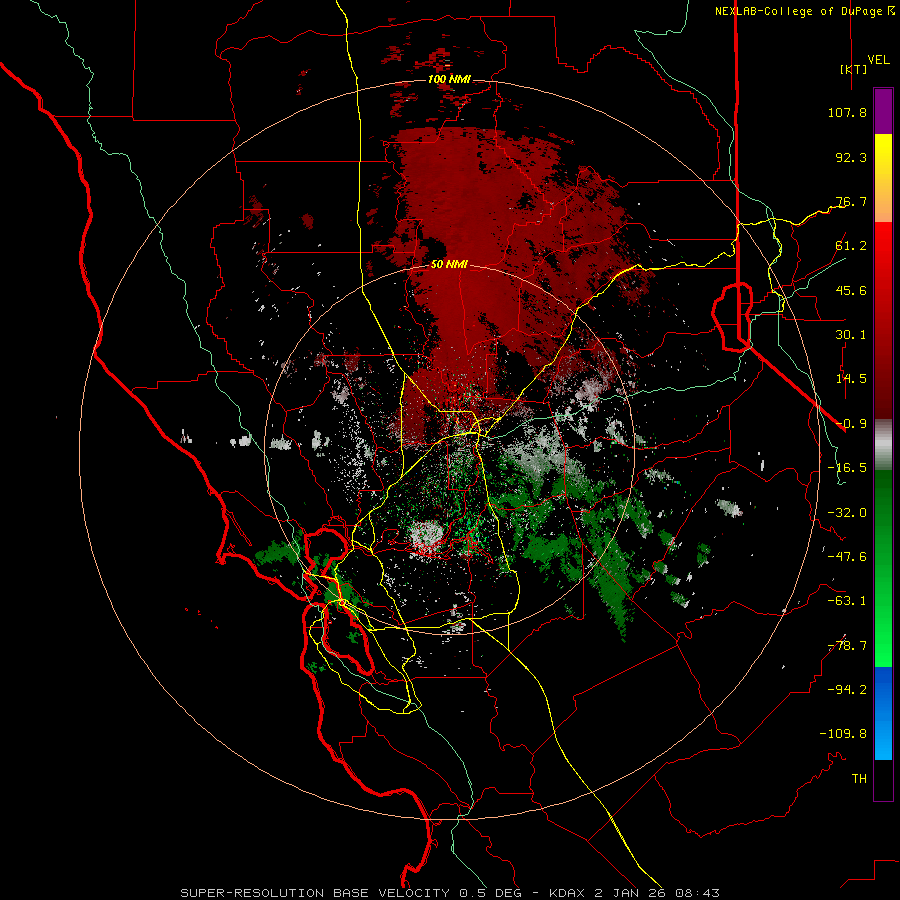Screen dimensions: 900x900
Task: Select the 30.1 velocity scale value
Action: tap(851, 335)
